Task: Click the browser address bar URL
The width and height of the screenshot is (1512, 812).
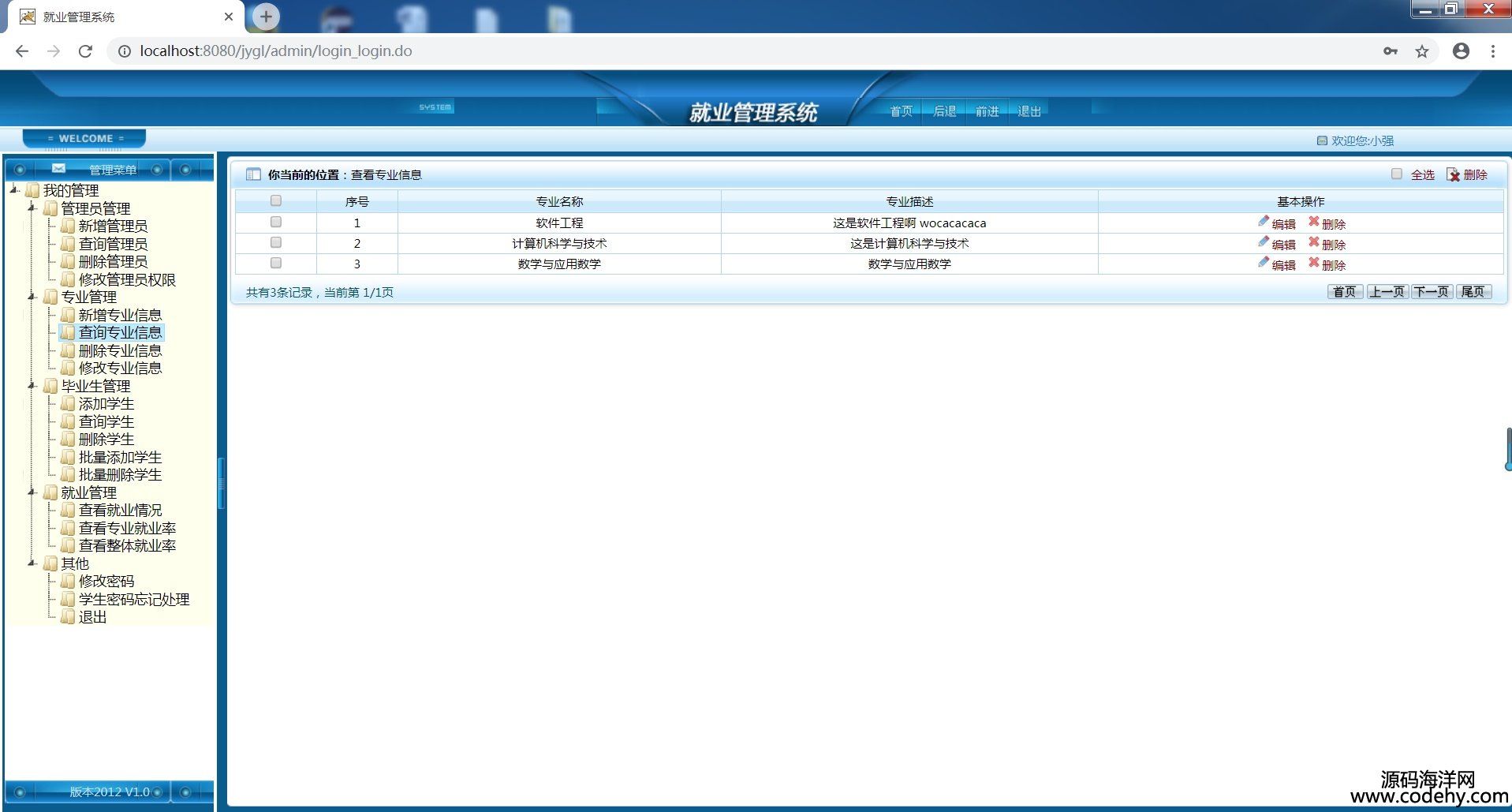Action: click(276, 51)
